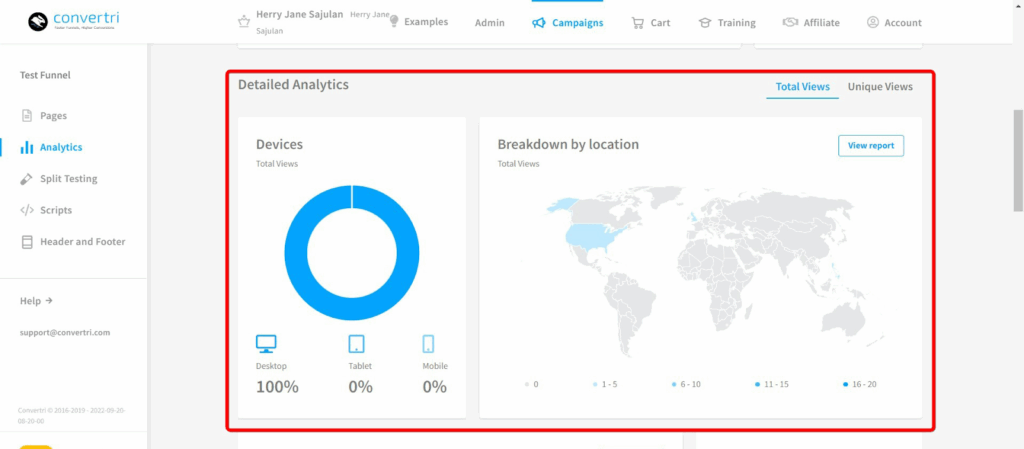
Task: Click the View report button
Action: 870,146
